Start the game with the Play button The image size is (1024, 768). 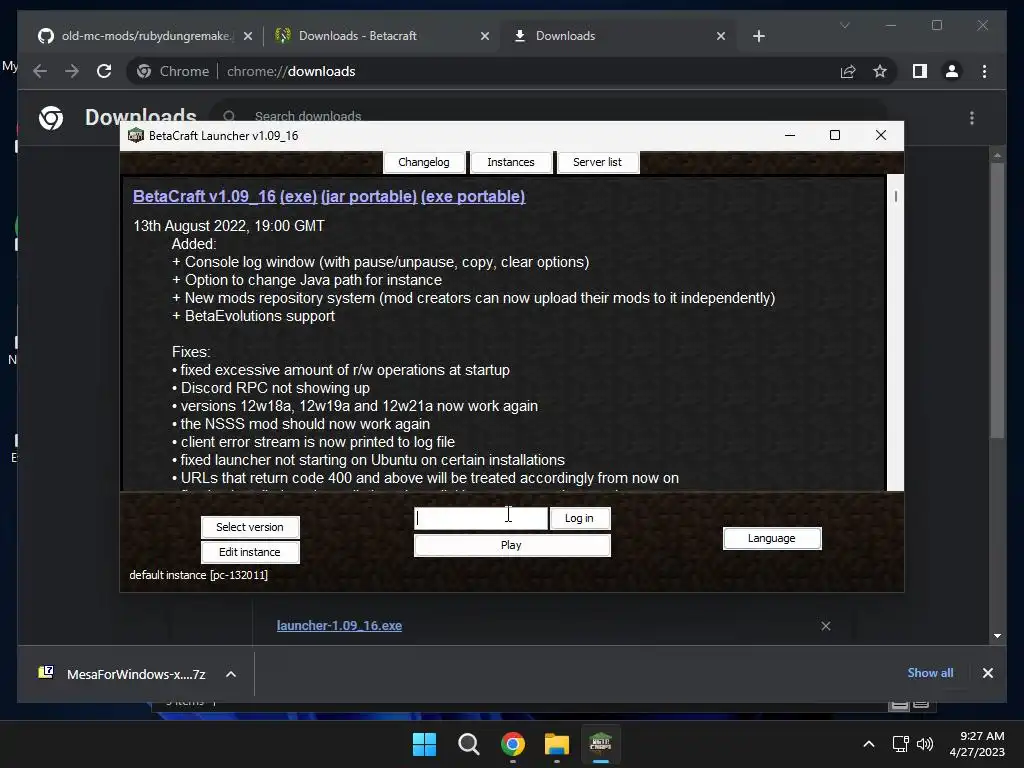pos(512,545)
